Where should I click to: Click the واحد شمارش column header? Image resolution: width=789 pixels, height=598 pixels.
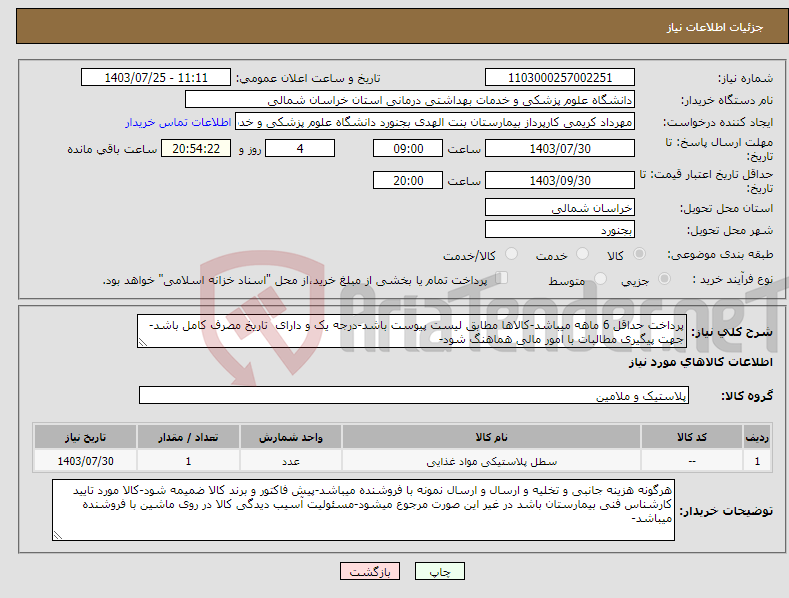click(291, 437)
